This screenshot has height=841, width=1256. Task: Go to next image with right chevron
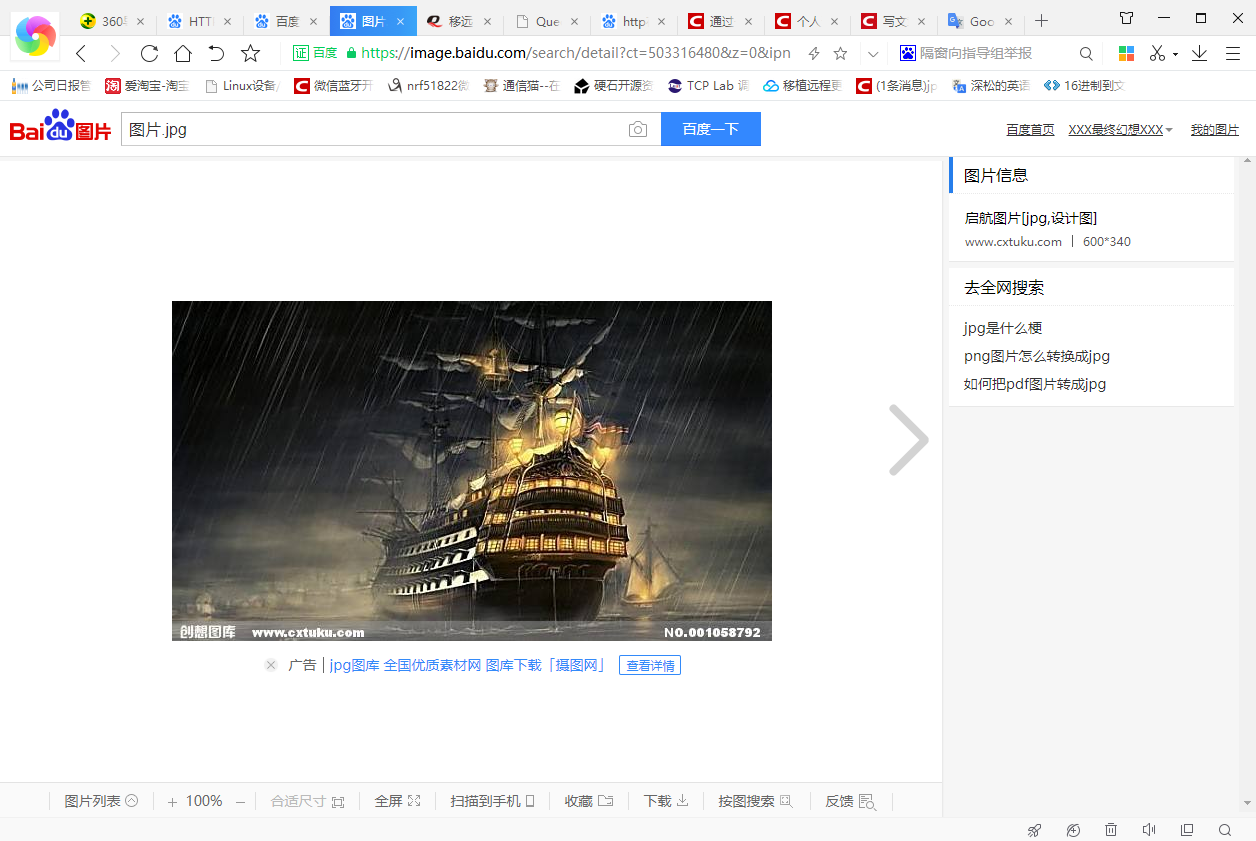click(909, 440)
